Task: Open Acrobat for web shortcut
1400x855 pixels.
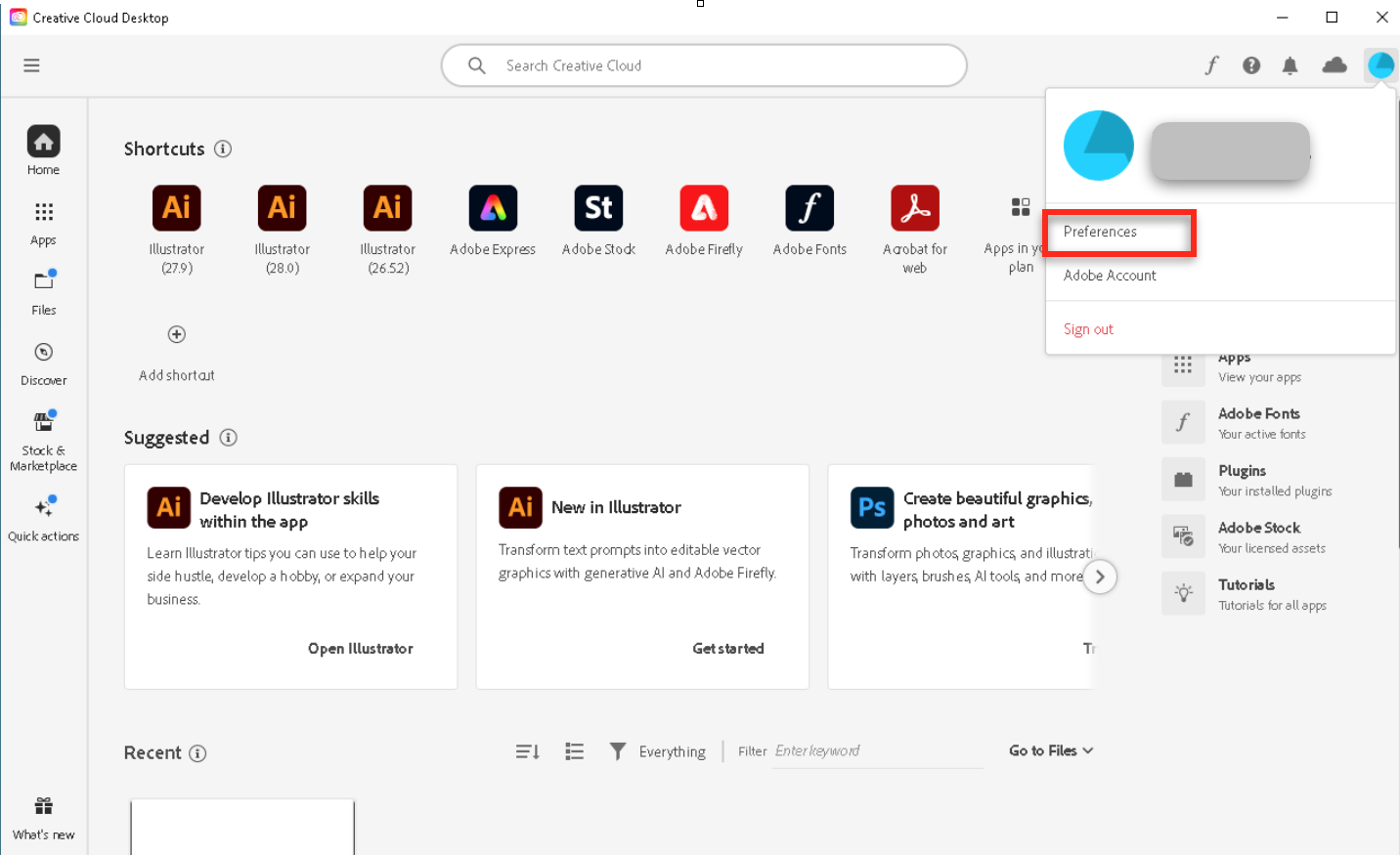Action: (915, 230)
